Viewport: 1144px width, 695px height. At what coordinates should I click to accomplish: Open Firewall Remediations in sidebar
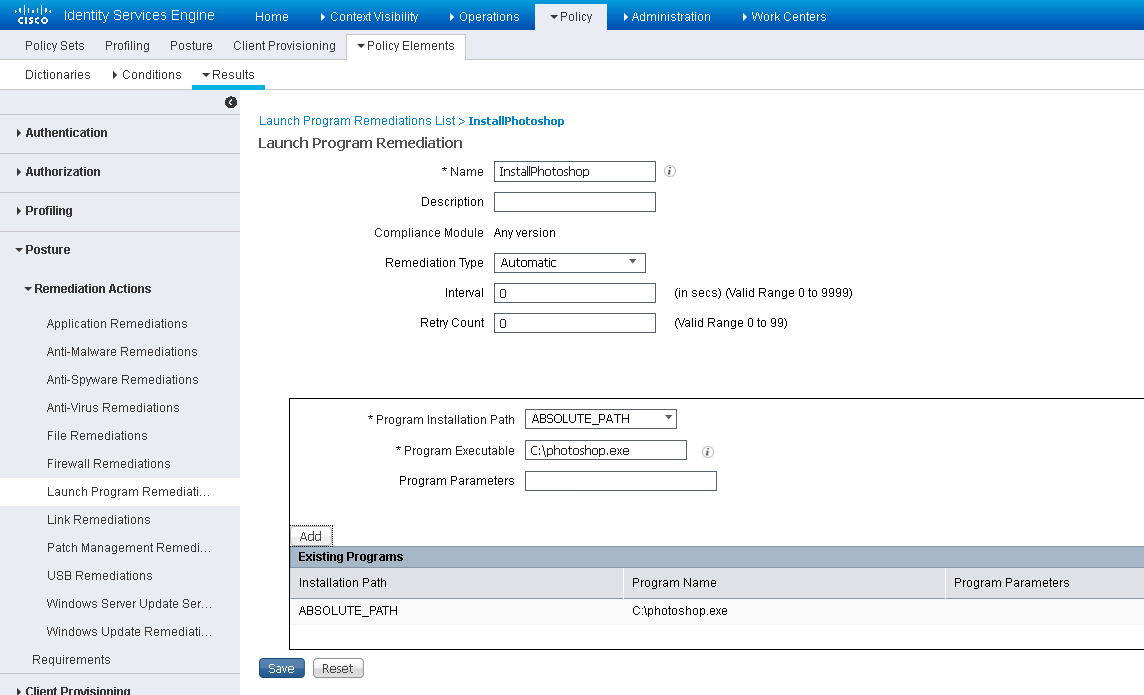pyautogui.click(x=109, y=464)
